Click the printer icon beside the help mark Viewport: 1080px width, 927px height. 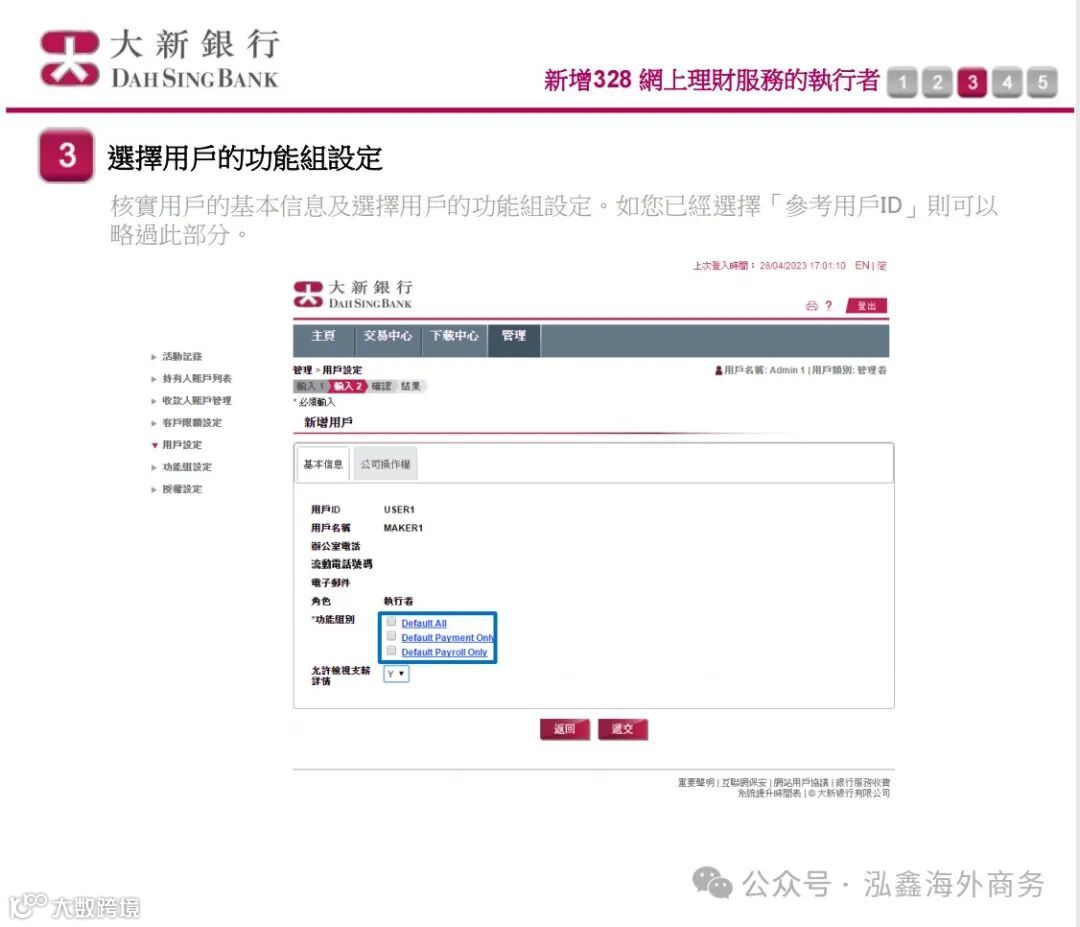[x=811, y=306]
